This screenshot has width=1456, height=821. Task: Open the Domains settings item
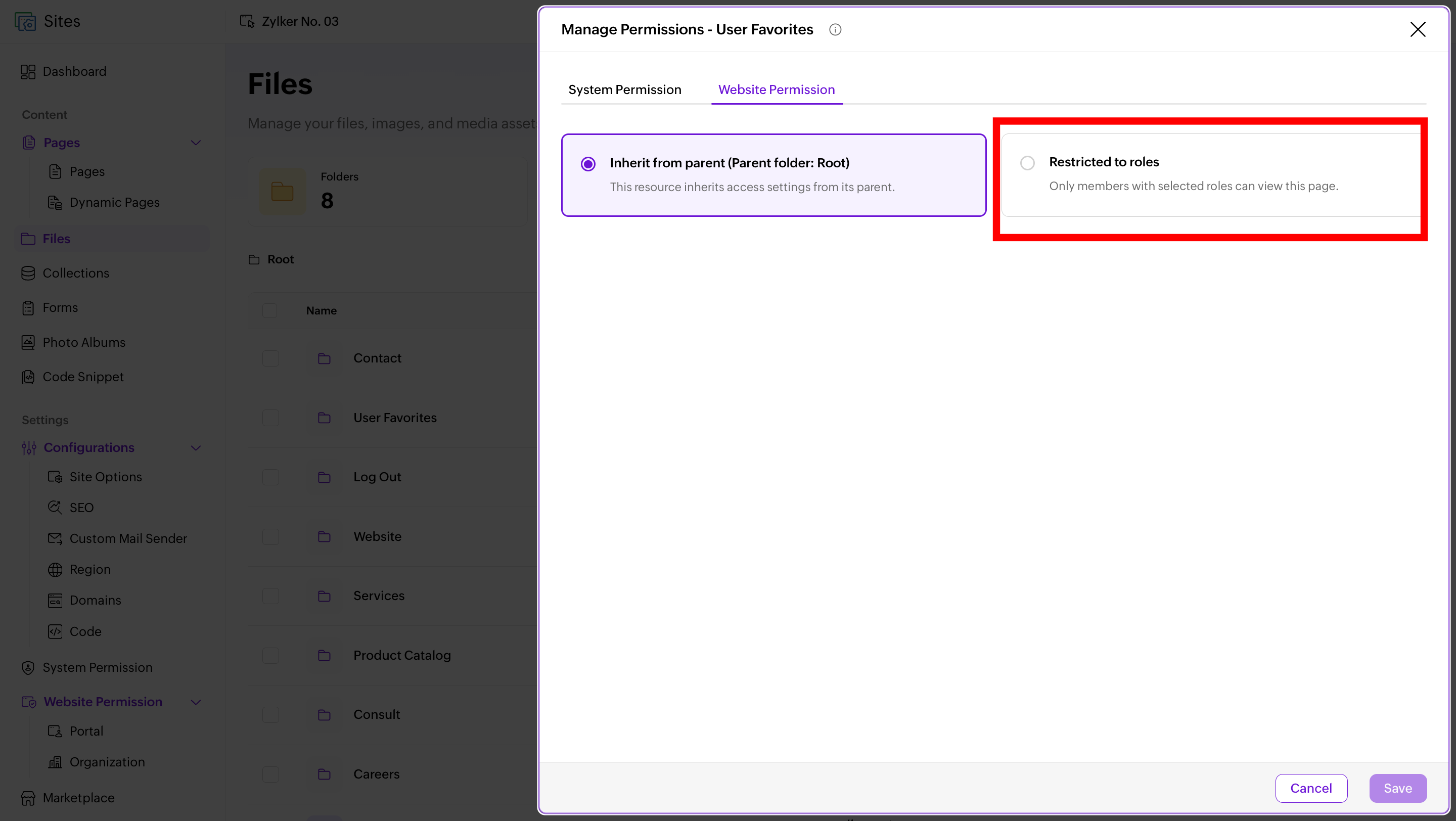pos(95,600)
